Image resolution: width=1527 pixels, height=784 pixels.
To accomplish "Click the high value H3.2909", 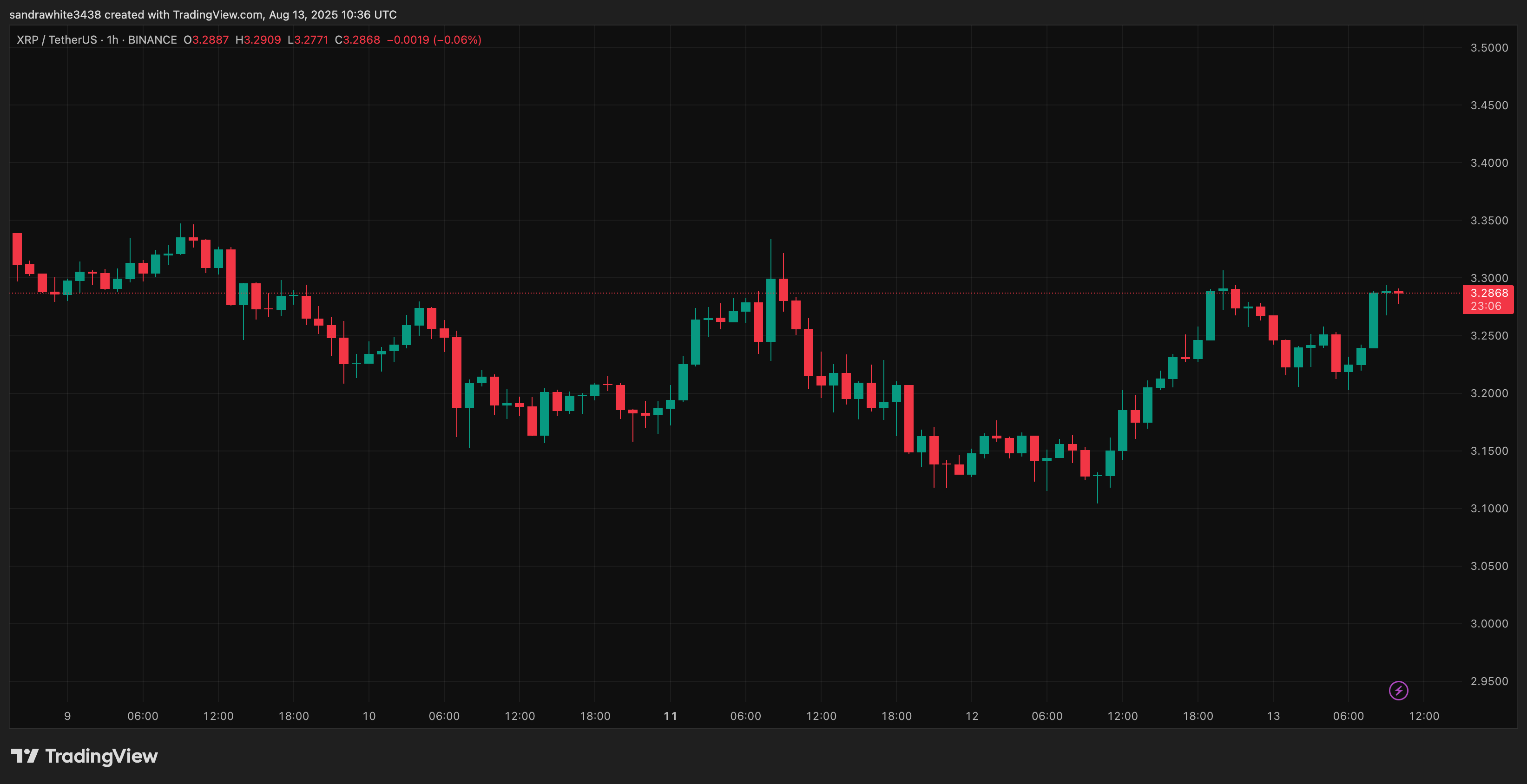I will (258, 39).
